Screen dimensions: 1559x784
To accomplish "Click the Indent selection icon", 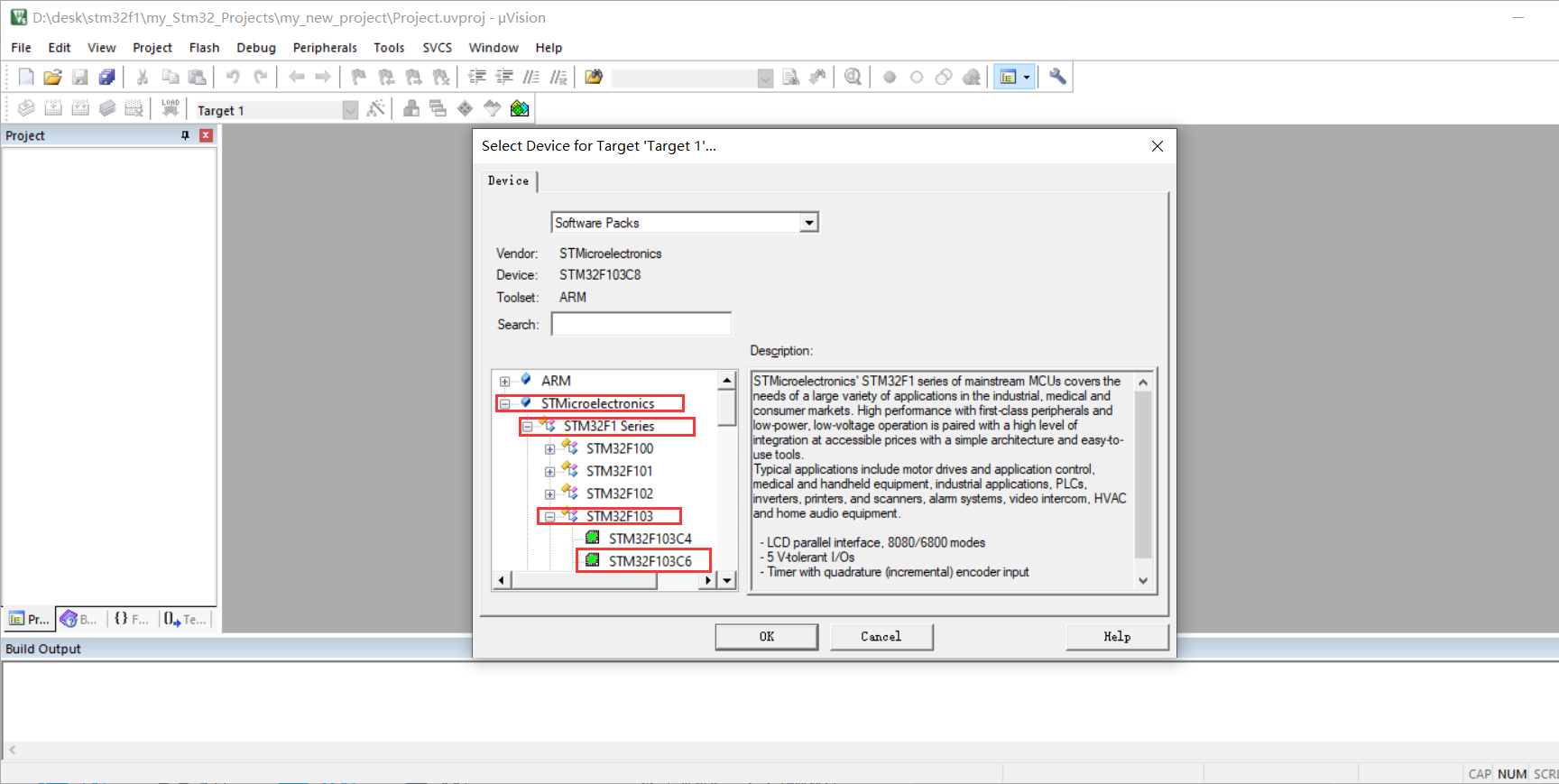I will tap(477, 77).
